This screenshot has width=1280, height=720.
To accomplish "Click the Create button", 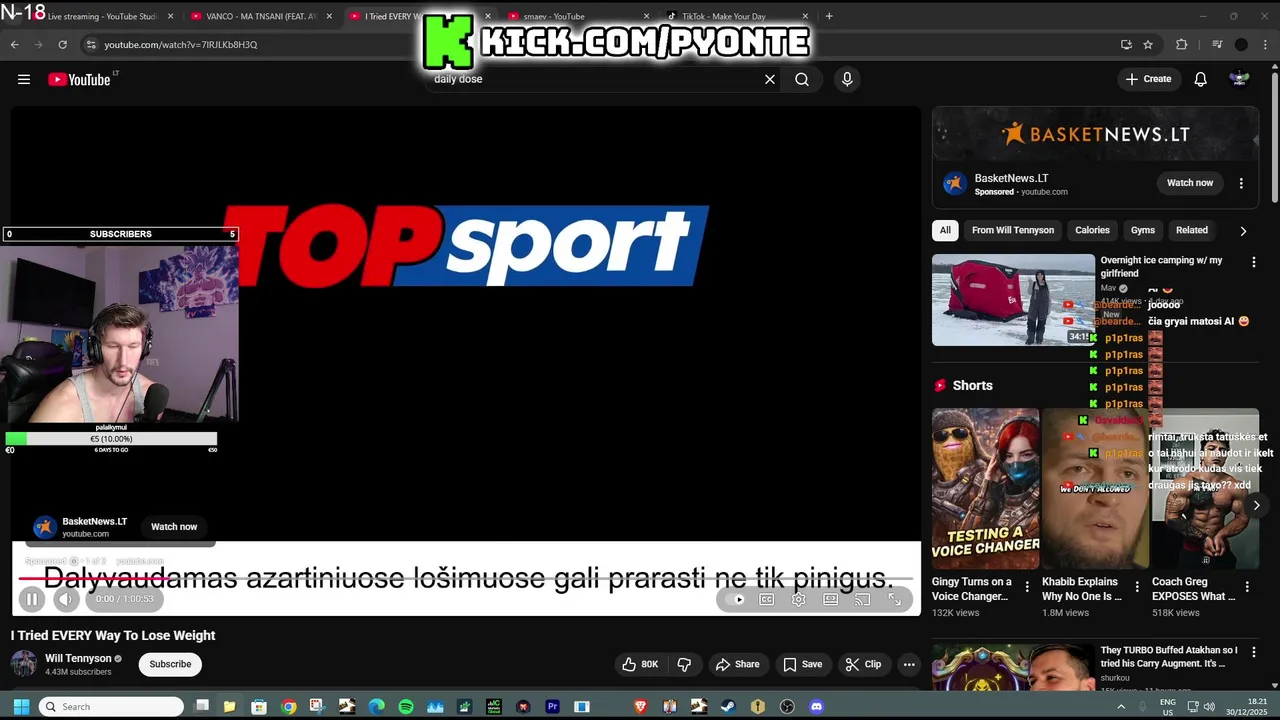I will (1148, 79).
